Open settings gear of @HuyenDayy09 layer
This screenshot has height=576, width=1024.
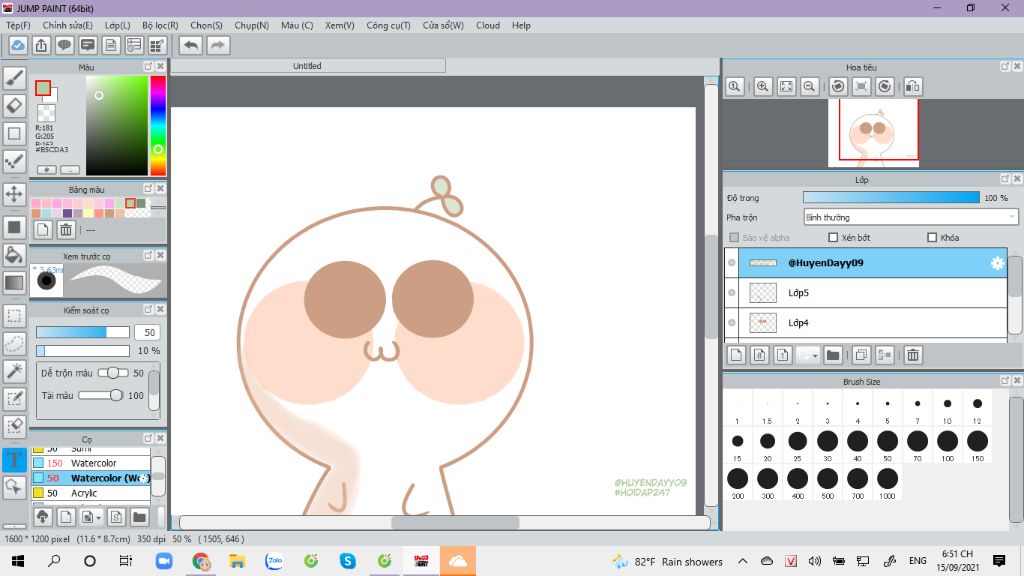997,263
